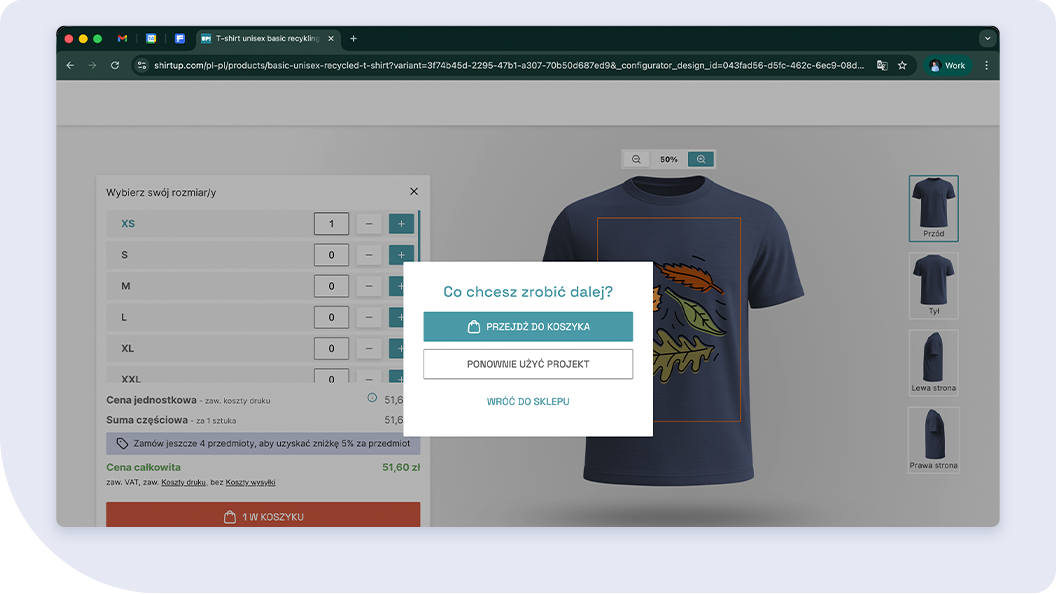Zoom in the shirt preview

701,160
